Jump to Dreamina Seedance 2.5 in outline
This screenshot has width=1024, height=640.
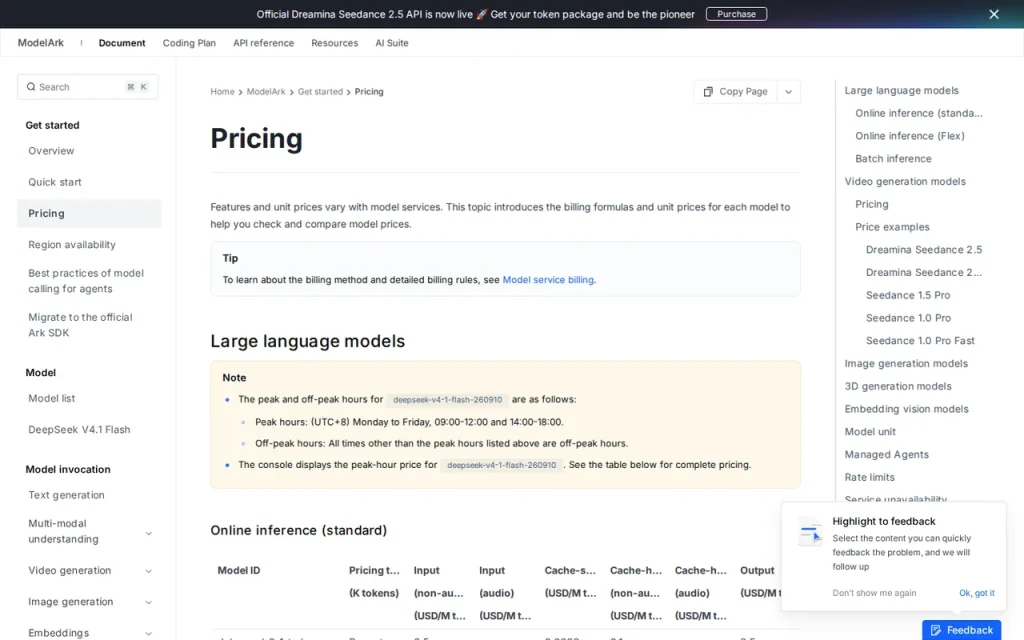[x=923, y=249]
